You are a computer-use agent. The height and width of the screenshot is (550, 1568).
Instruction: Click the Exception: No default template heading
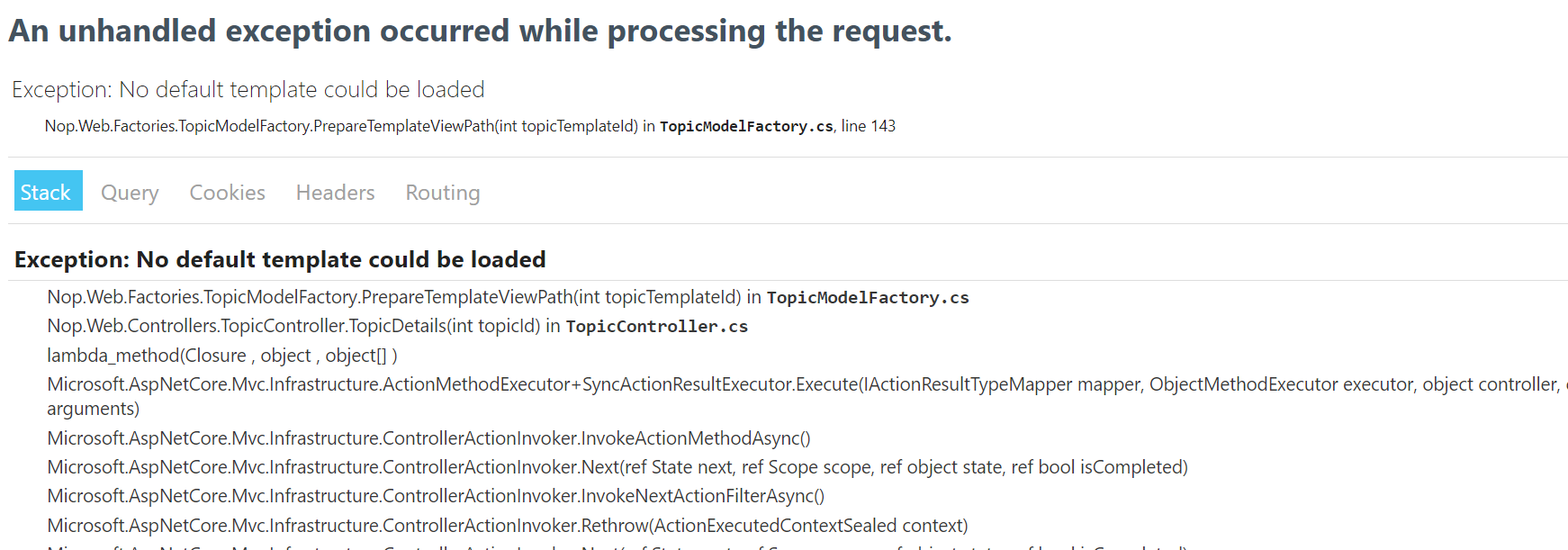tap(279, 260)
